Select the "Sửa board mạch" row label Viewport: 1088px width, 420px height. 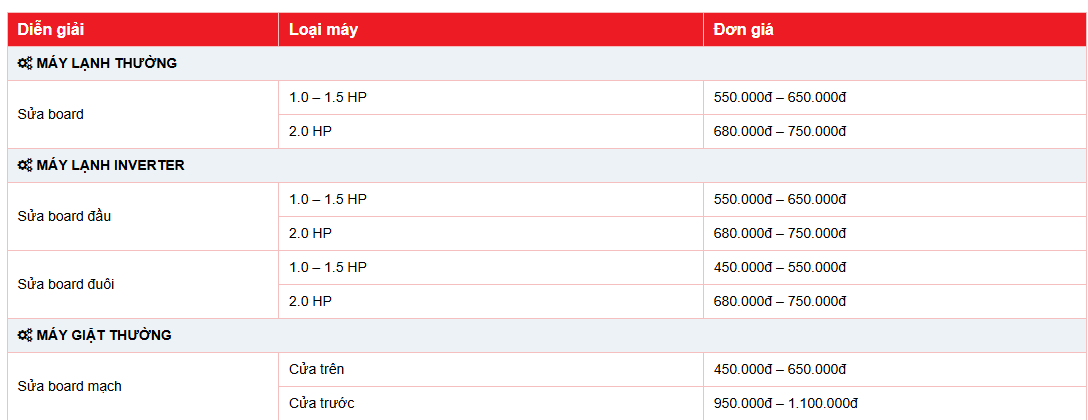pyautogui.click(x=69, y=386)
